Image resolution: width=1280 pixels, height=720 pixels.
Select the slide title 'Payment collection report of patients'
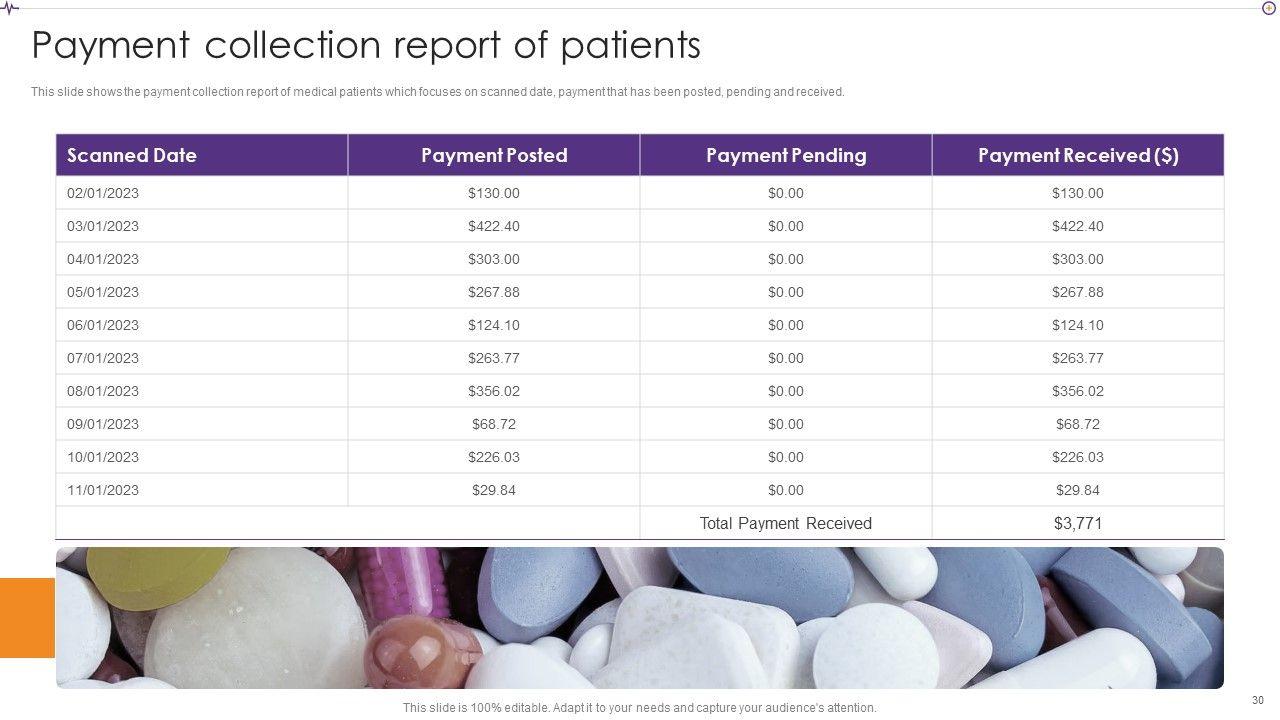[x=366, y=46]
